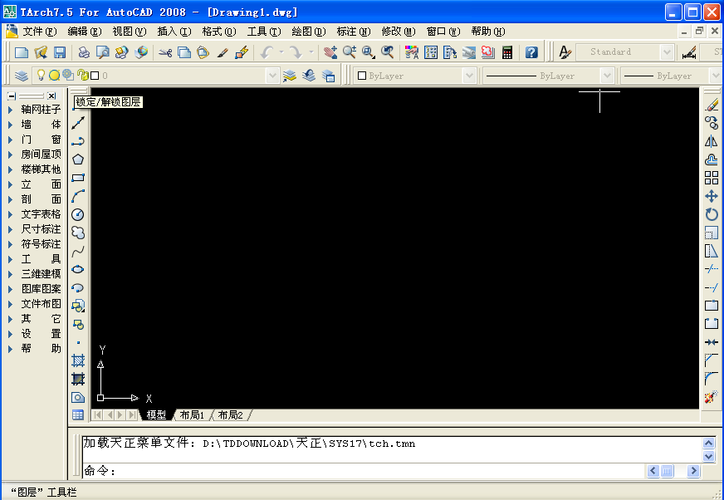Screen dimensions: 724x500
Task: Open the ByLayer linetype dropdown
Action: coord(607,75)
